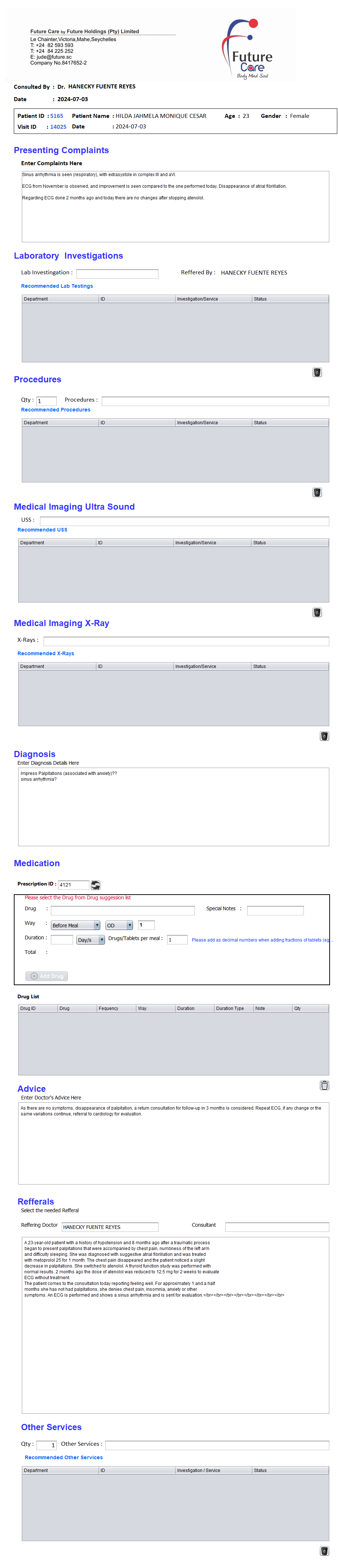Click the Recommended X-Rays link
Screen dimensions: 338x1568
[x=45, y=653]
